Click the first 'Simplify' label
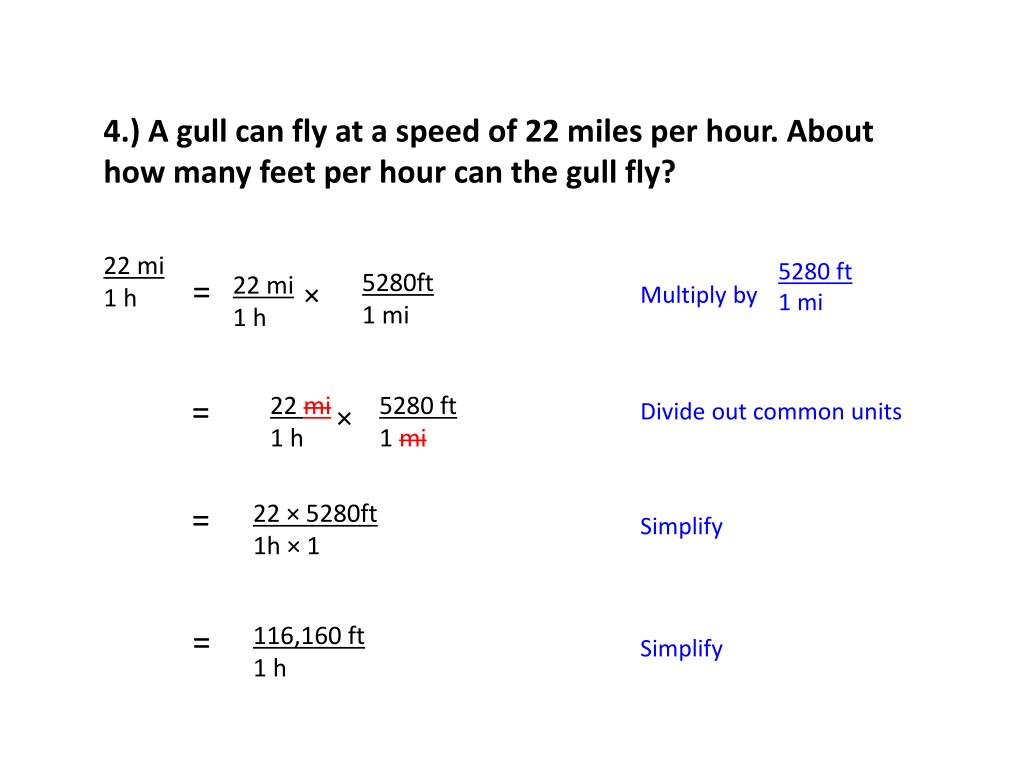 (681, 527)
